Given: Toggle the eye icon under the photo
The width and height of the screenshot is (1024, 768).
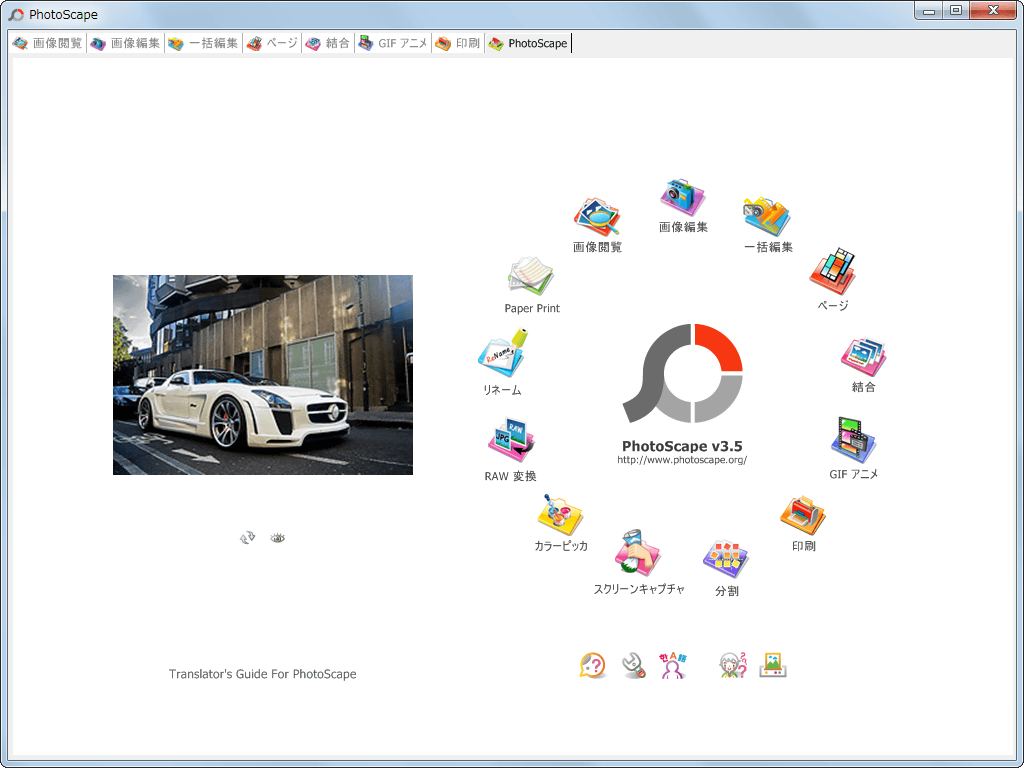Looking at the screenshot, I should click(278, 538).
